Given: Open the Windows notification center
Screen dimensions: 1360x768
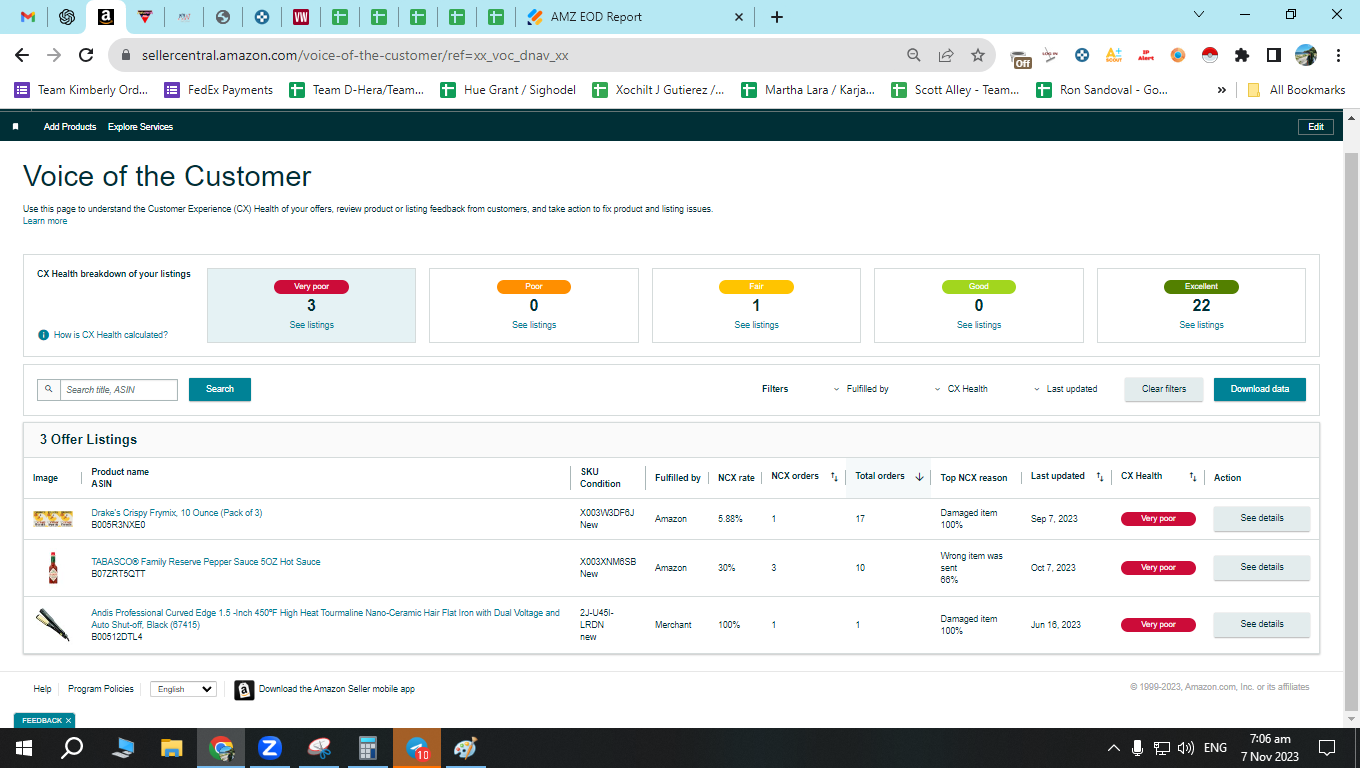Looking at the screenshot, I should (x=1327, y=748).
